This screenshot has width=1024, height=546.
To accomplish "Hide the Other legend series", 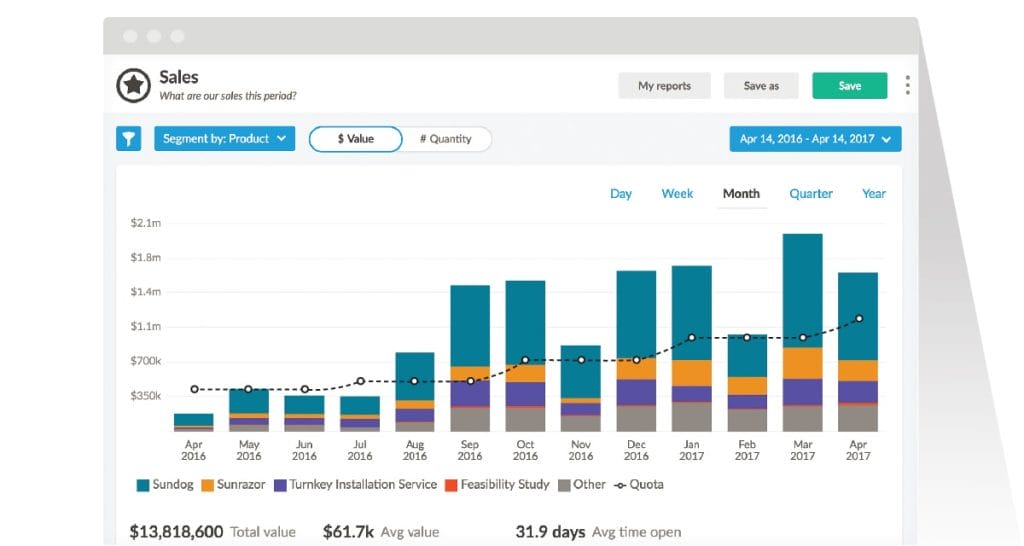I will tap(581, 485).
